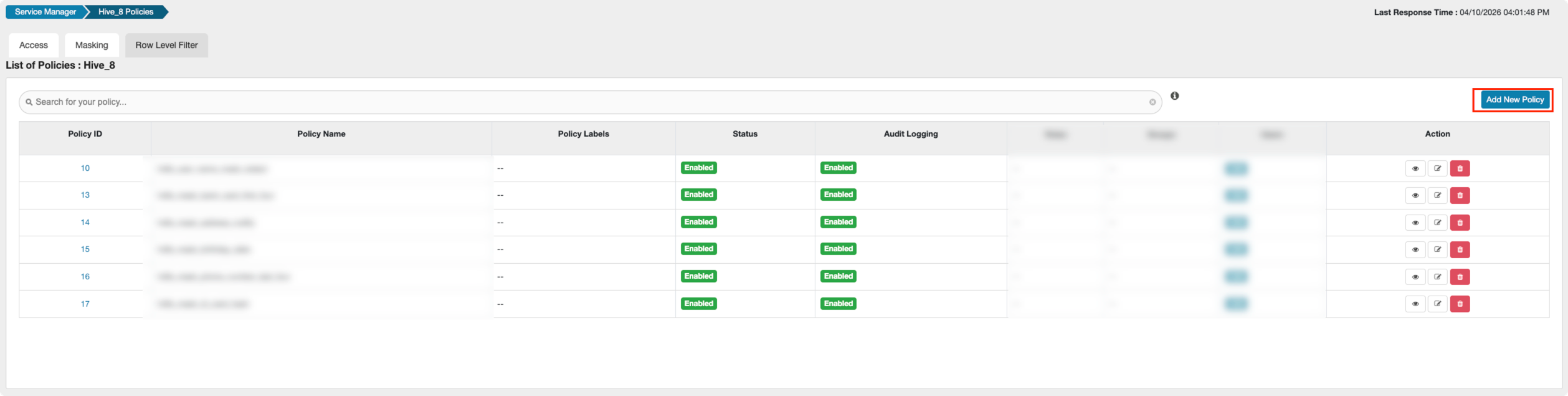Switch to the Access tab
The width and height of the screenshot is (1568, 396).
34,45
